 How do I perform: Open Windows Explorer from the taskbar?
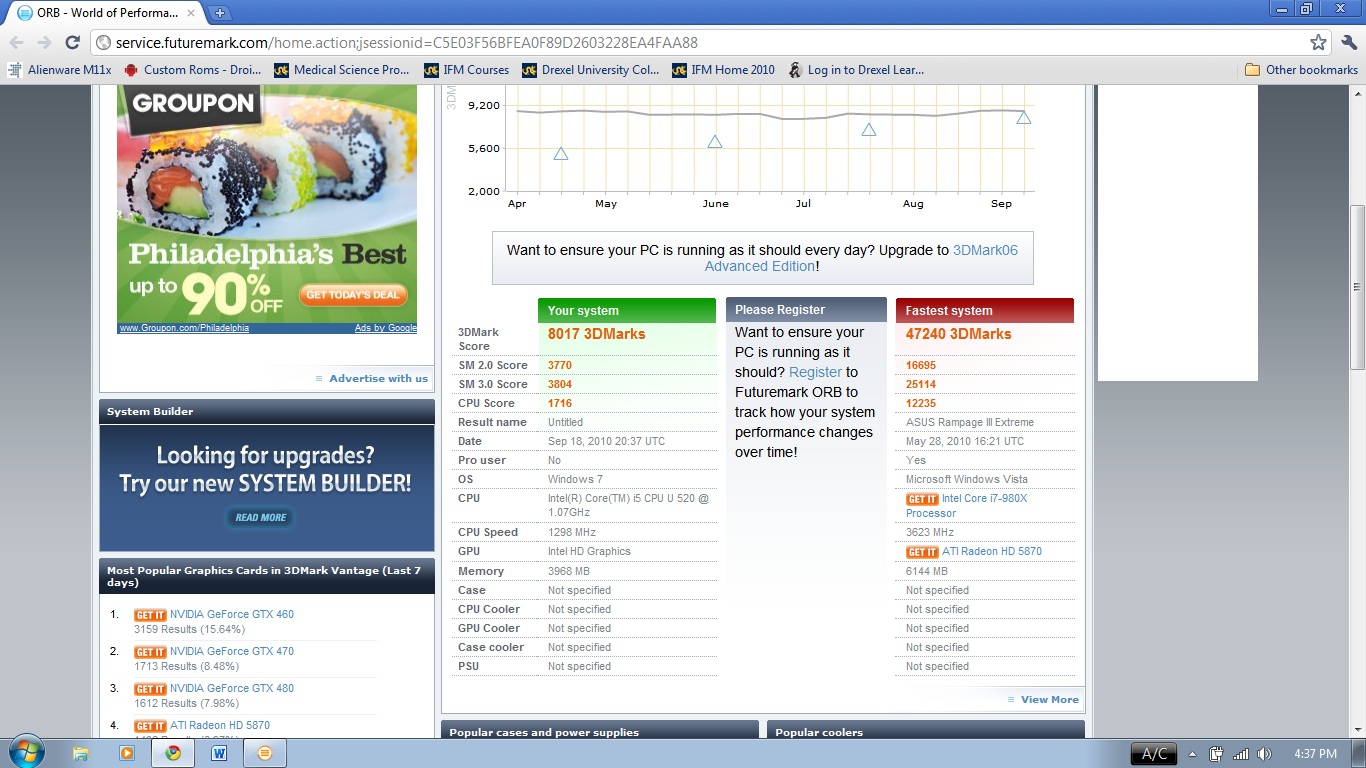[x=81, y=753]
